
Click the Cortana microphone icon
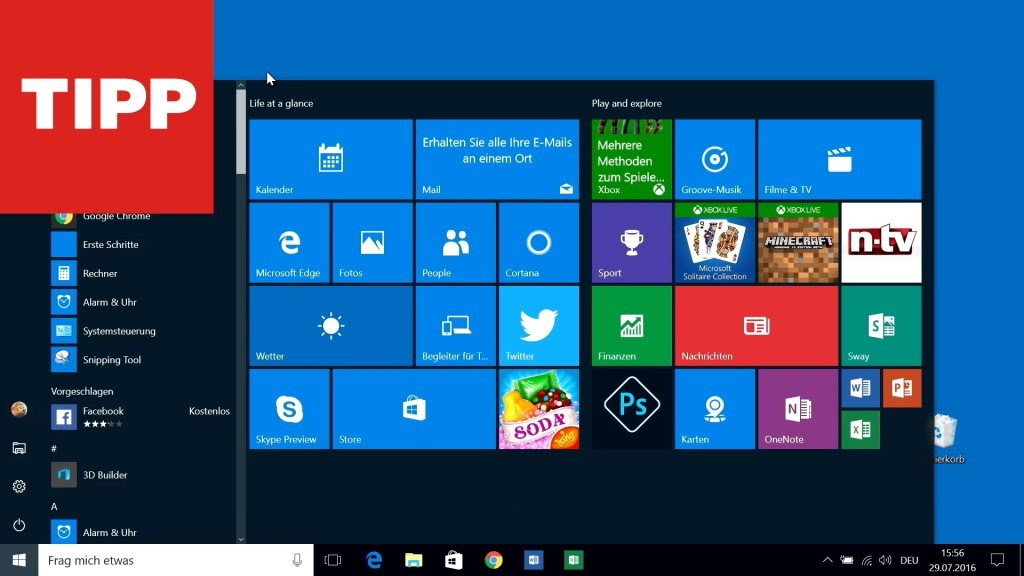(297, 560)
